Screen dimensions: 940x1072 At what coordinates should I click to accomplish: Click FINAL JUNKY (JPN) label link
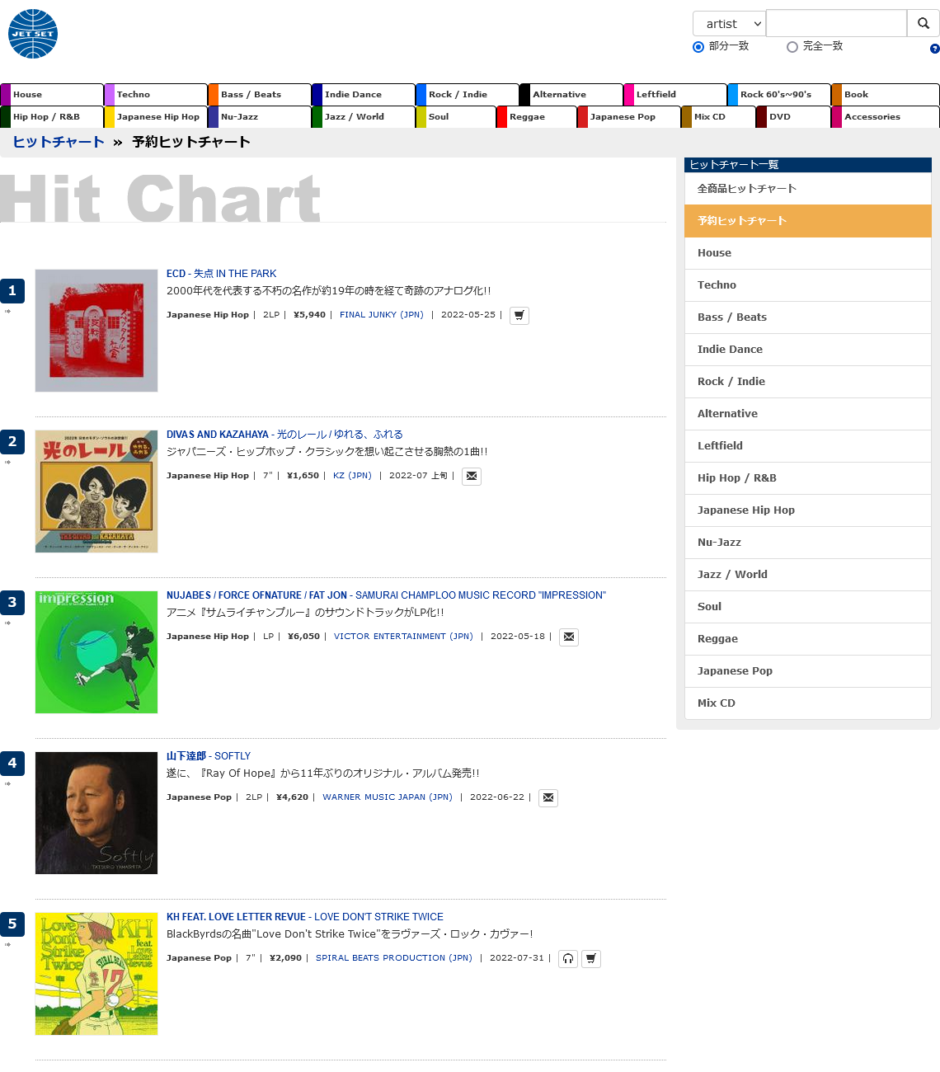(381, 314)
